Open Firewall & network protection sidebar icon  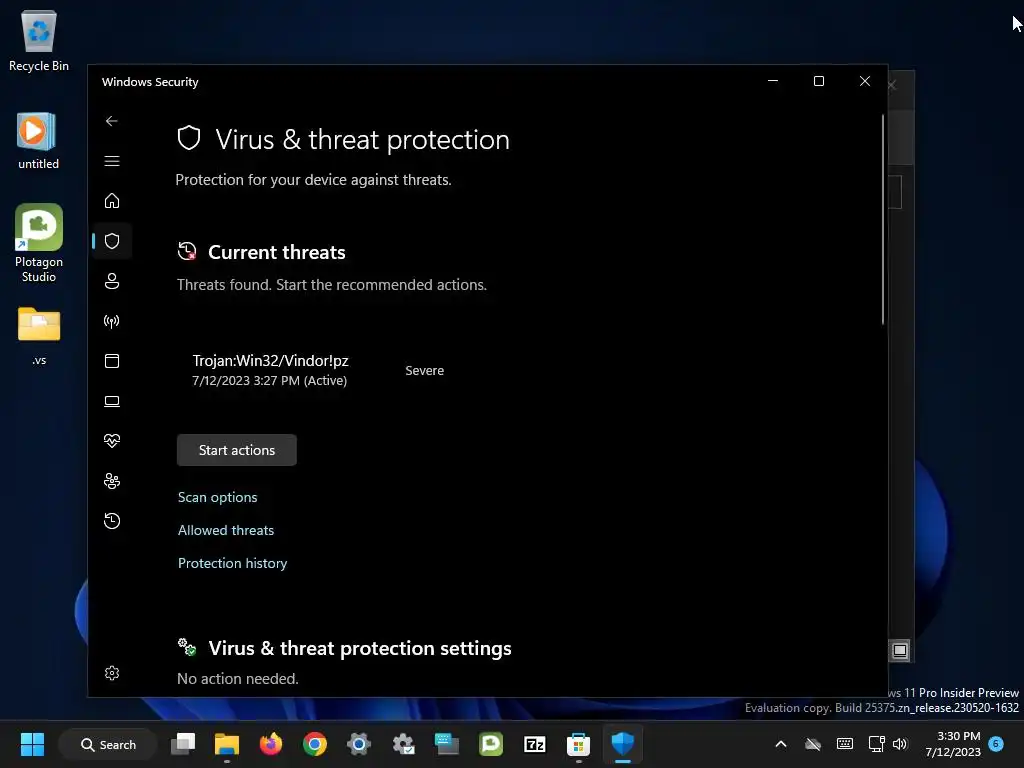click(x=112, y=321)
